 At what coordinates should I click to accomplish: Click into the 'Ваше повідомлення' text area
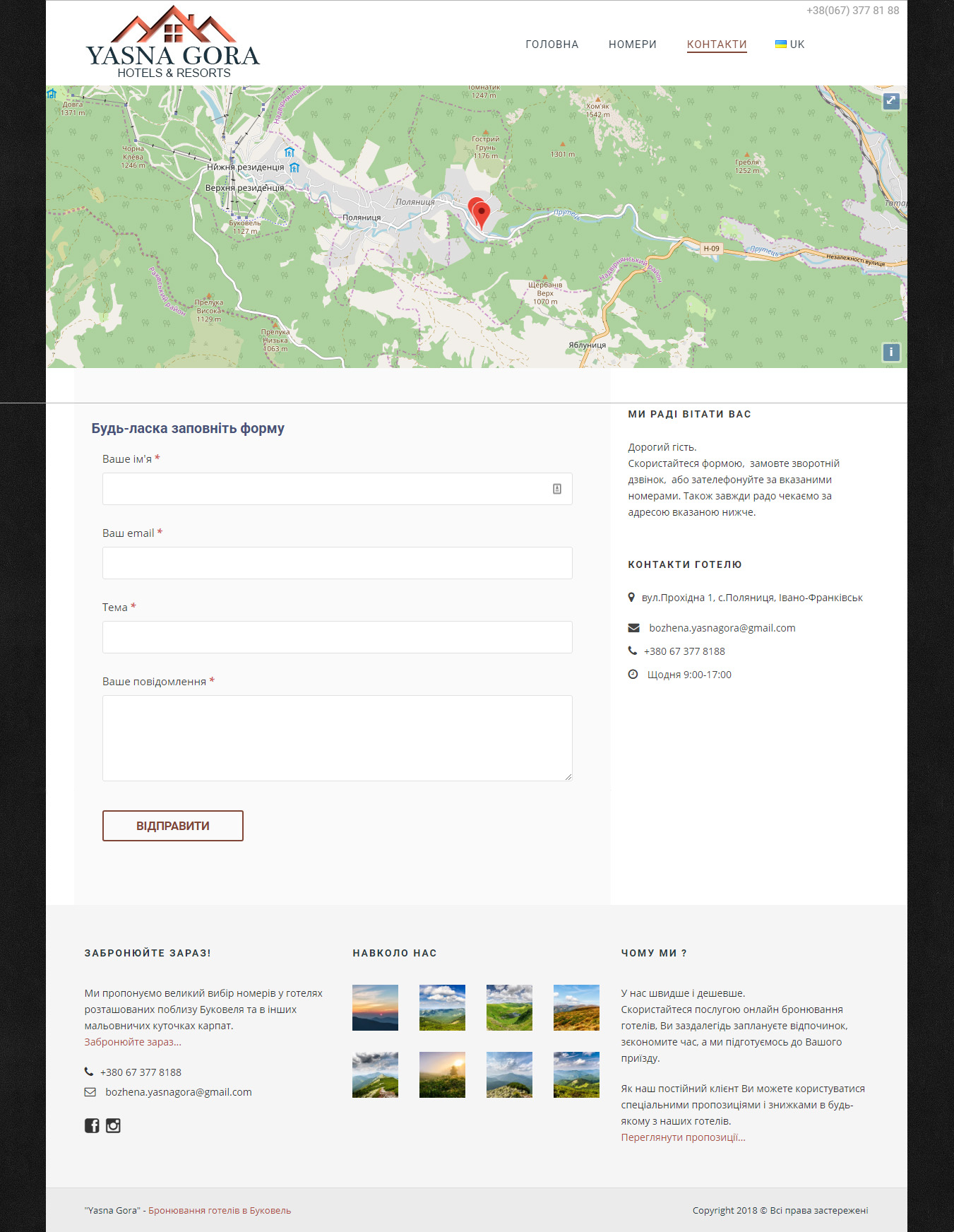pyautogui.click(x=338, y=738)
